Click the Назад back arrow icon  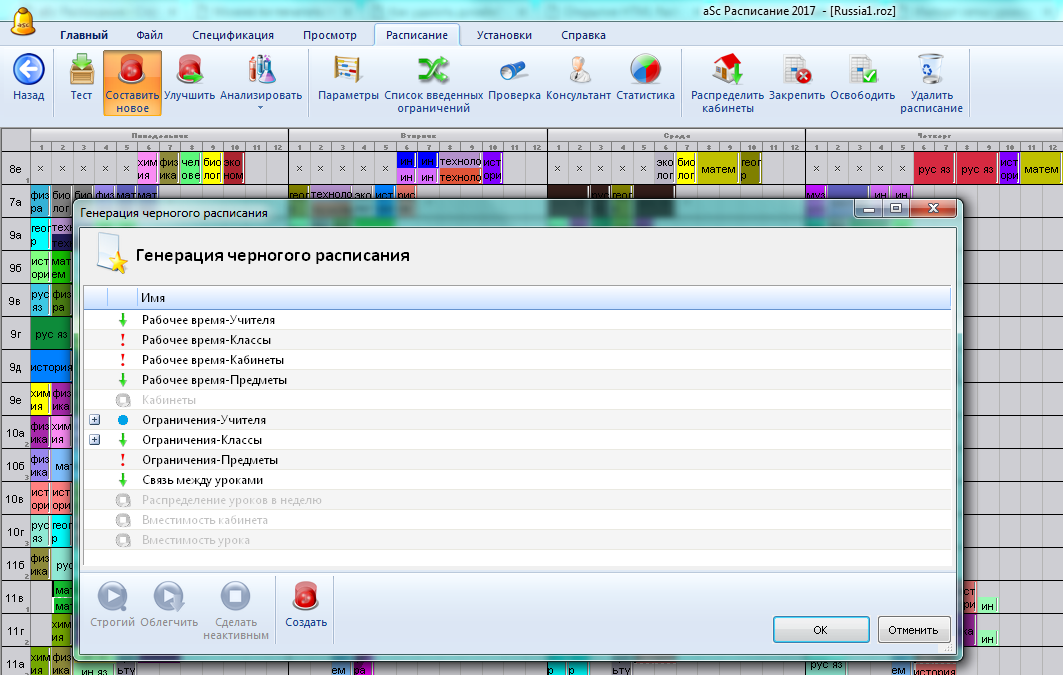tap(28, 70)
